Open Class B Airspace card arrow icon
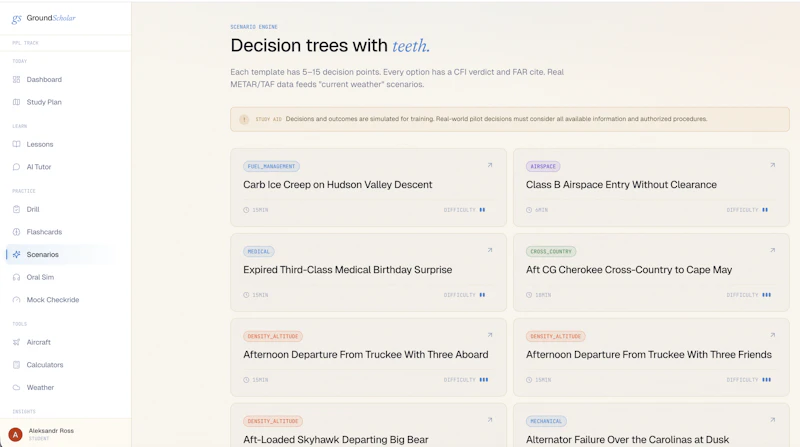This screenshot has width=800, height=447. 772,165
